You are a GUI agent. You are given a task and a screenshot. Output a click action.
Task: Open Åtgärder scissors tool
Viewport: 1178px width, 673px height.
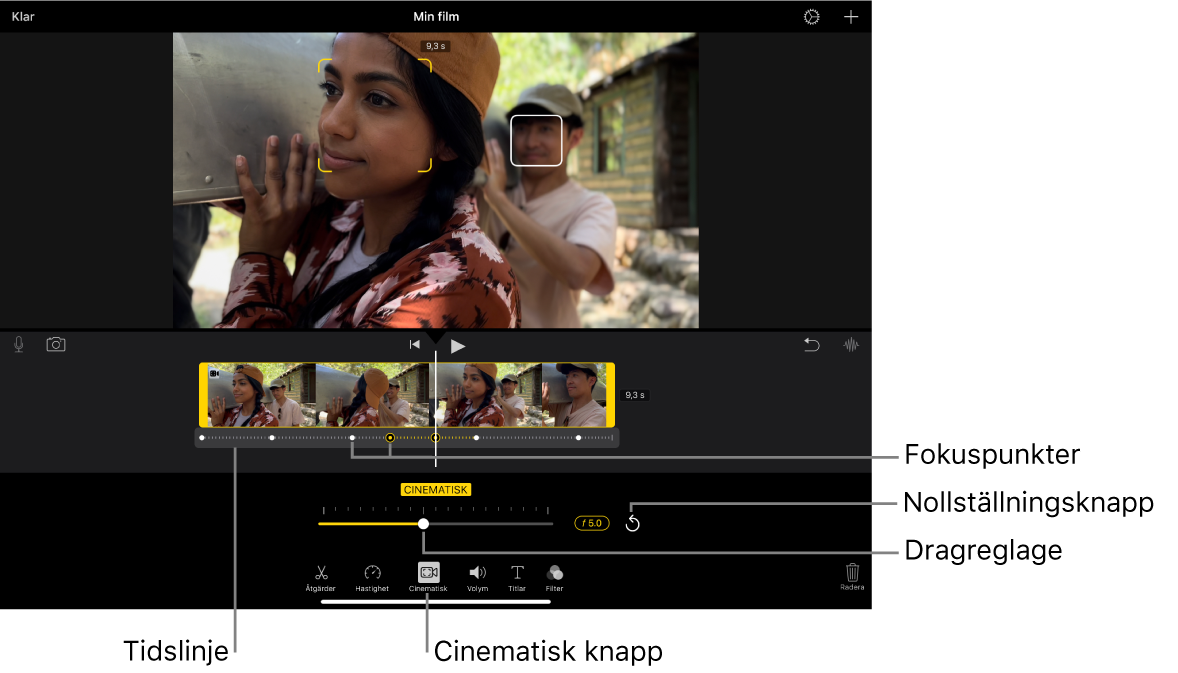point(321,578)
